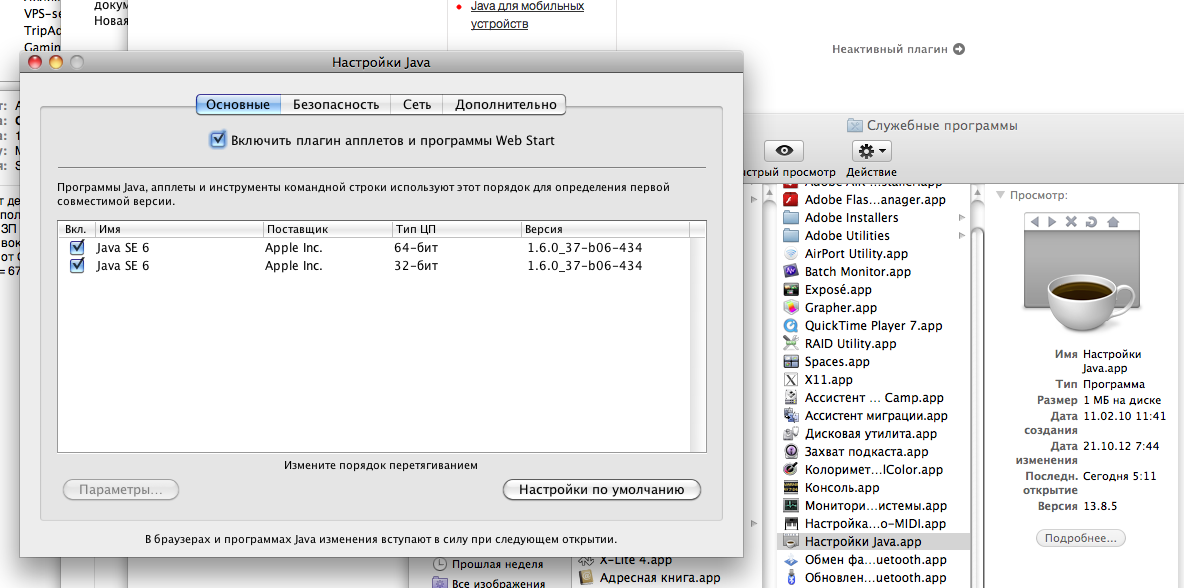Image resolution: width=1184 pixels, height=588 pixels.
Task: Collapse the Просмотр disclosure triangle
Action: click(x=1000, y=195)
